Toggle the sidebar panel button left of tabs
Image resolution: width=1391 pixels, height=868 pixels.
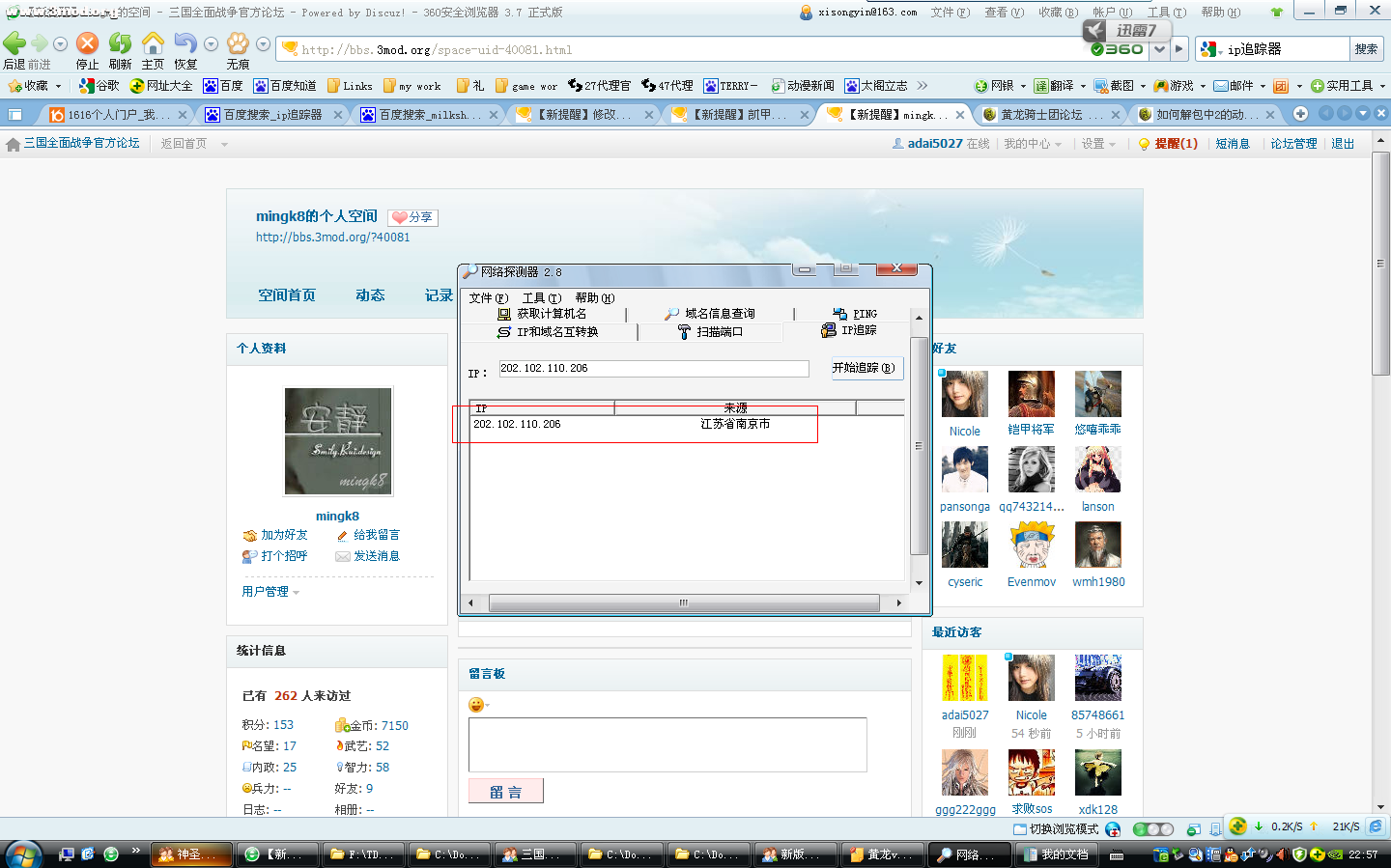[x=14, y=114]
